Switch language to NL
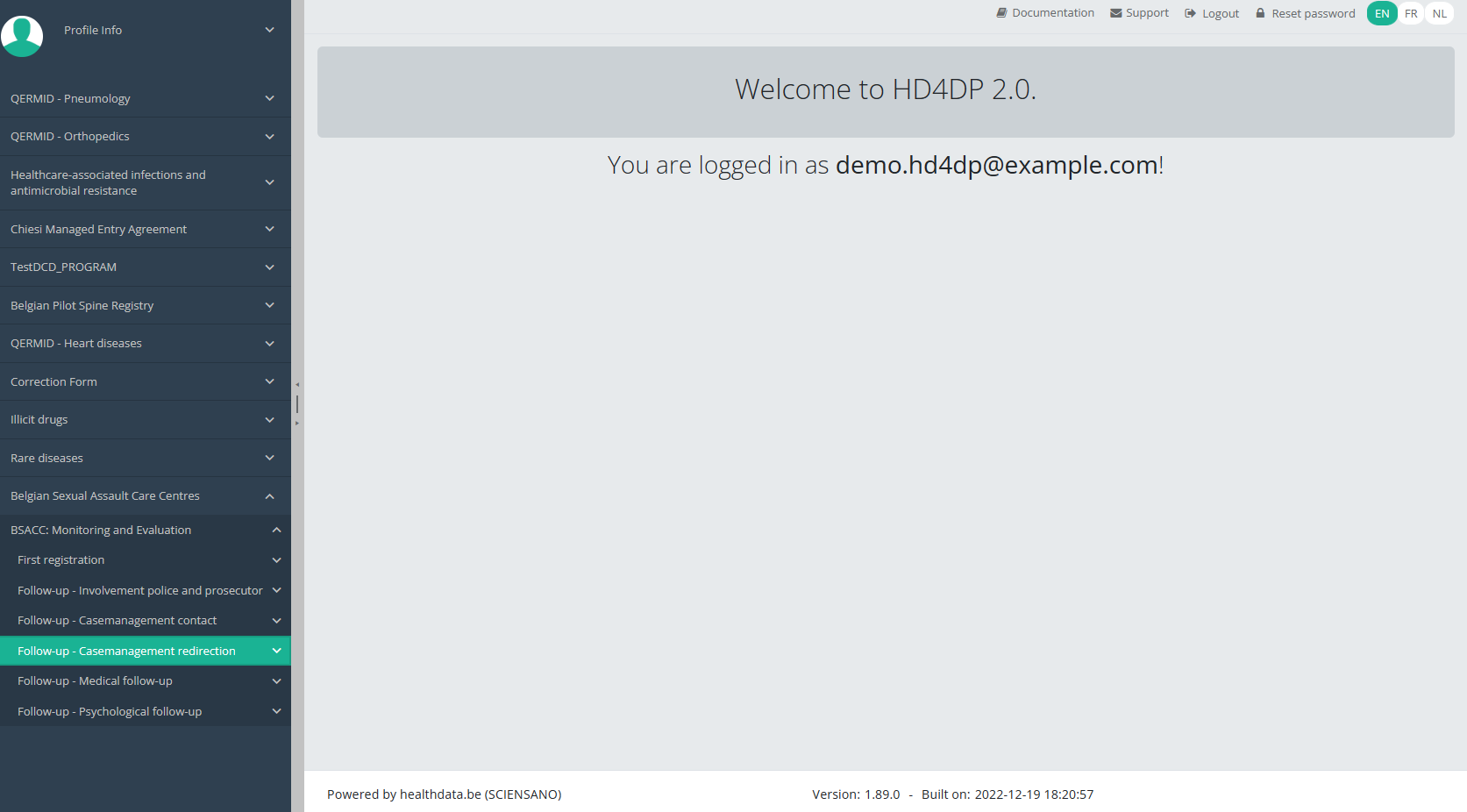This screenshot has height=812, width=1467. tap(1440, 13)
